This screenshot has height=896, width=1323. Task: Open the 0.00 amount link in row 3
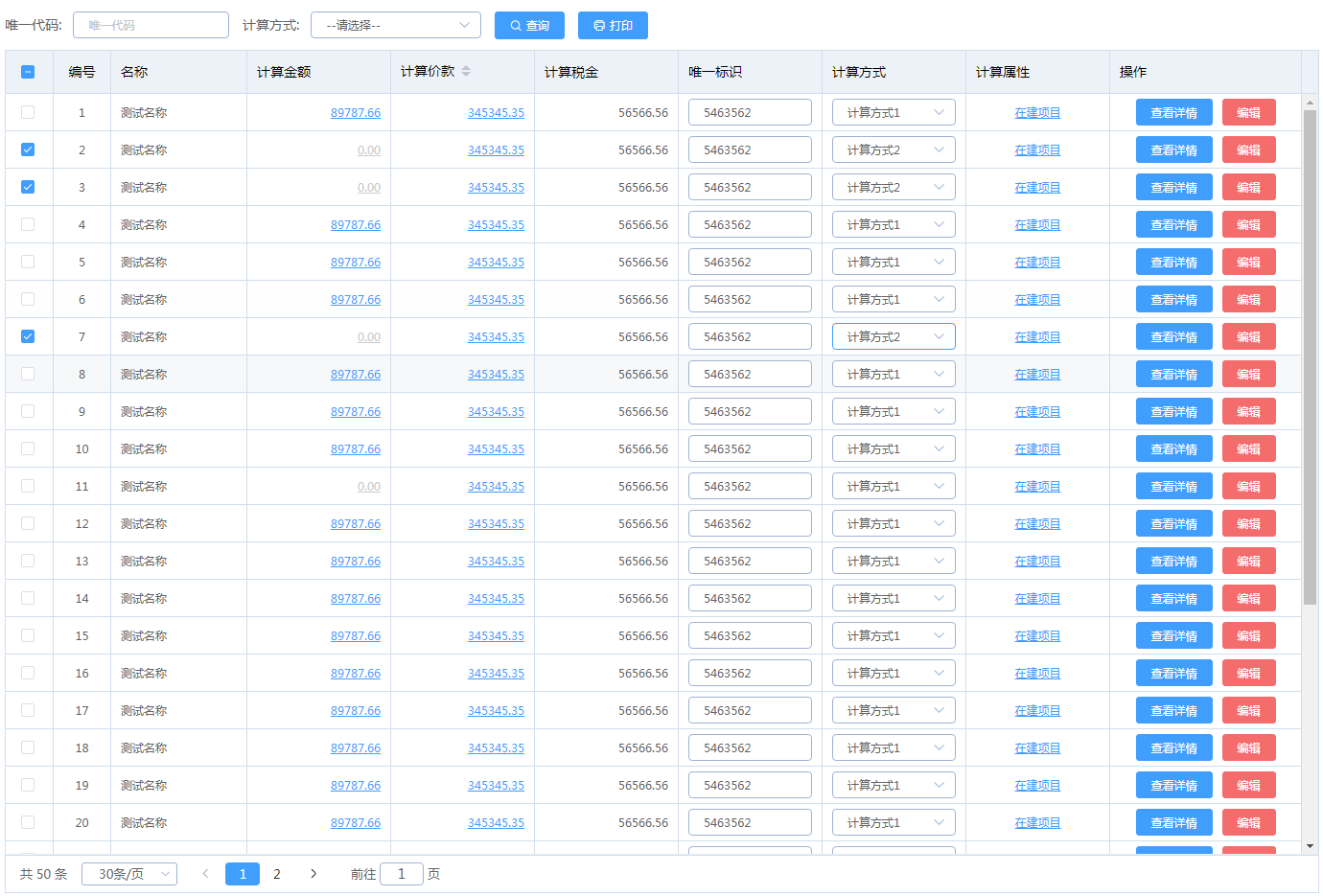pos(369,187)
